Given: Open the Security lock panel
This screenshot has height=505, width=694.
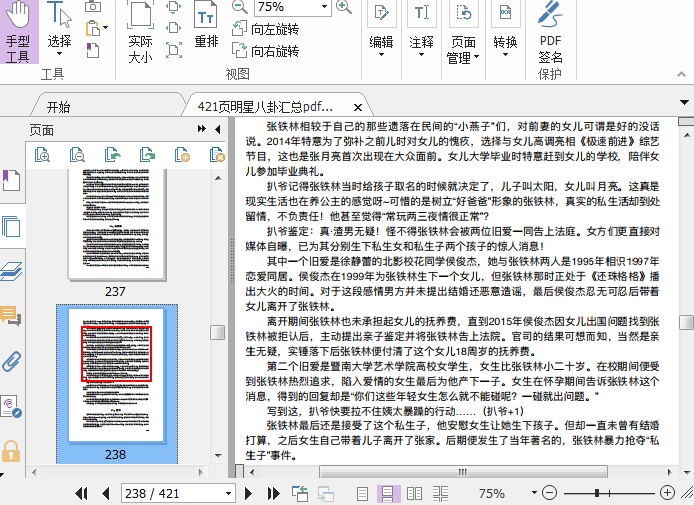Looking at the screenshot, I should coord(11,451).
